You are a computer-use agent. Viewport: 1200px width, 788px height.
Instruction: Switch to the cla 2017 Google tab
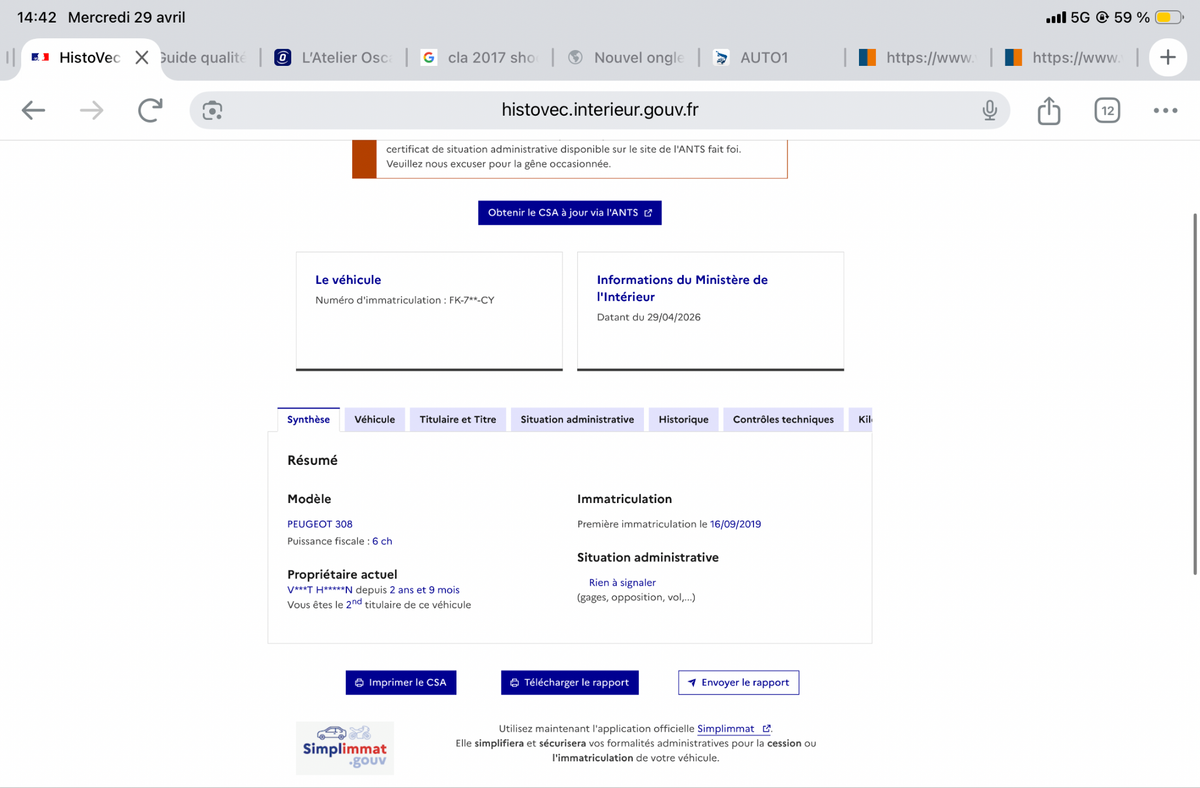(480, 58)
